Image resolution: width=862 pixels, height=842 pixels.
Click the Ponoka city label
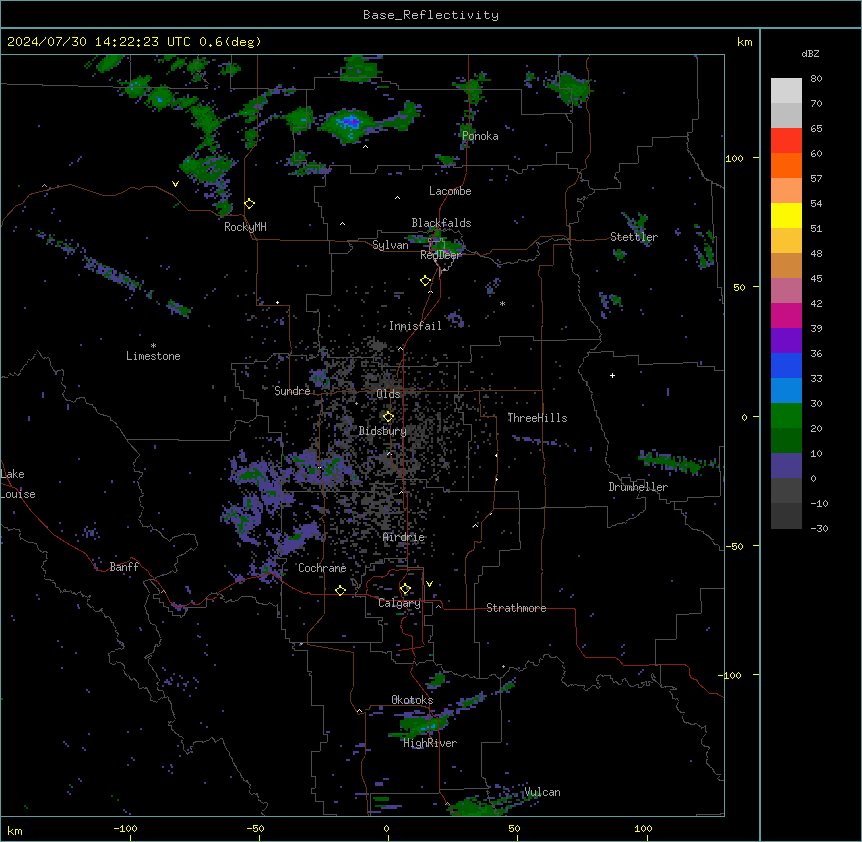[x=480, y=136]
